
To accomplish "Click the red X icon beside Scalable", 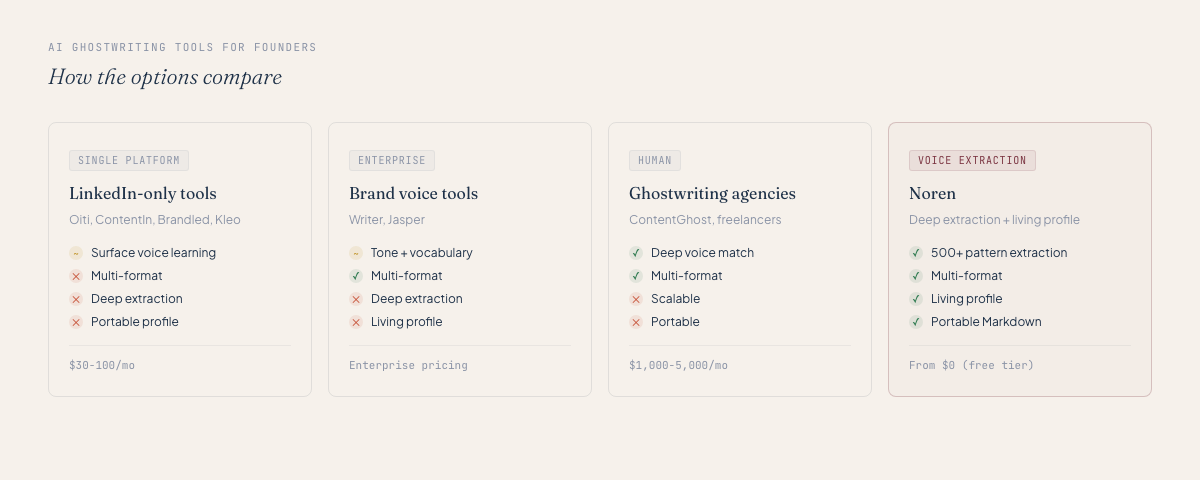I will [636, 299].
